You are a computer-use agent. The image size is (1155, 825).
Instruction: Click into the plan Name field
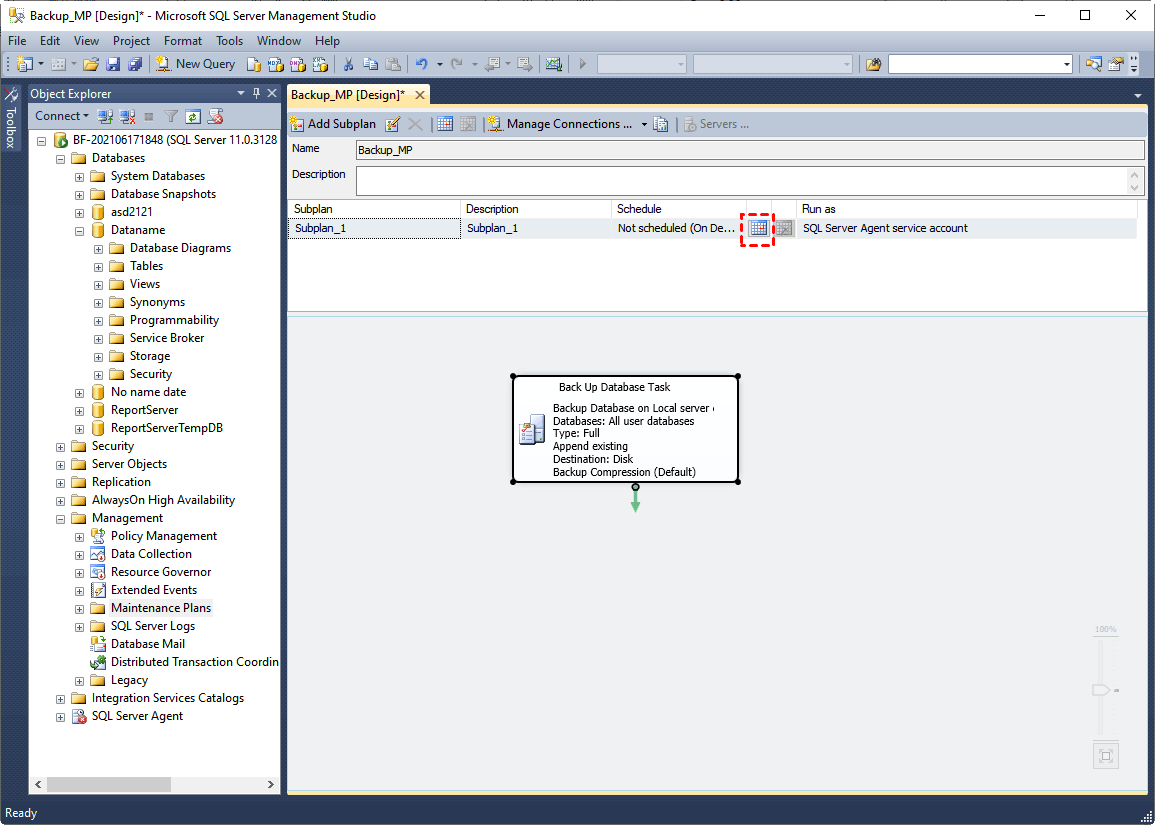[750, 150]
